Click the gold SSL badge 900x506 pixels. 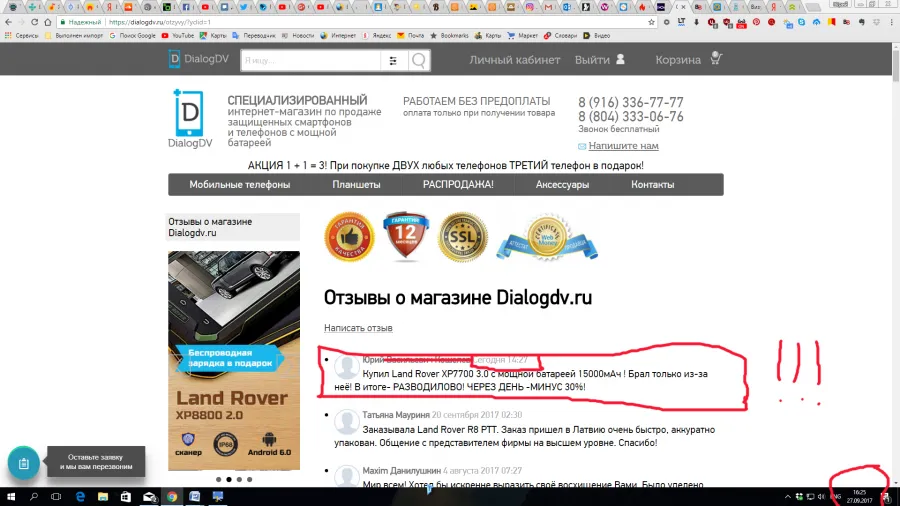(463, 237)
